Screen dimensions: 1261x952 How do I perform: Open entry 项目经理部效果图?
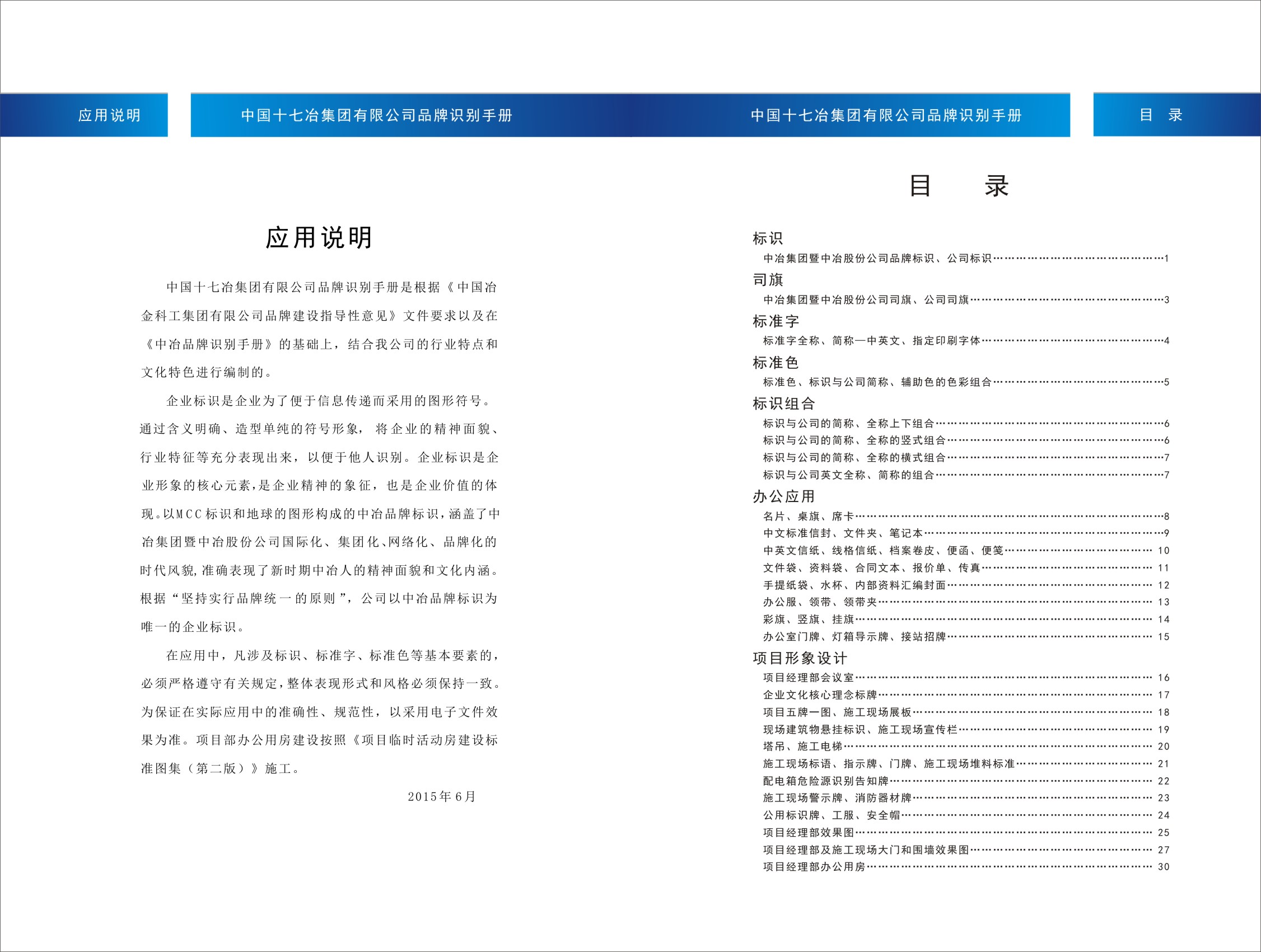click(966, 833)
